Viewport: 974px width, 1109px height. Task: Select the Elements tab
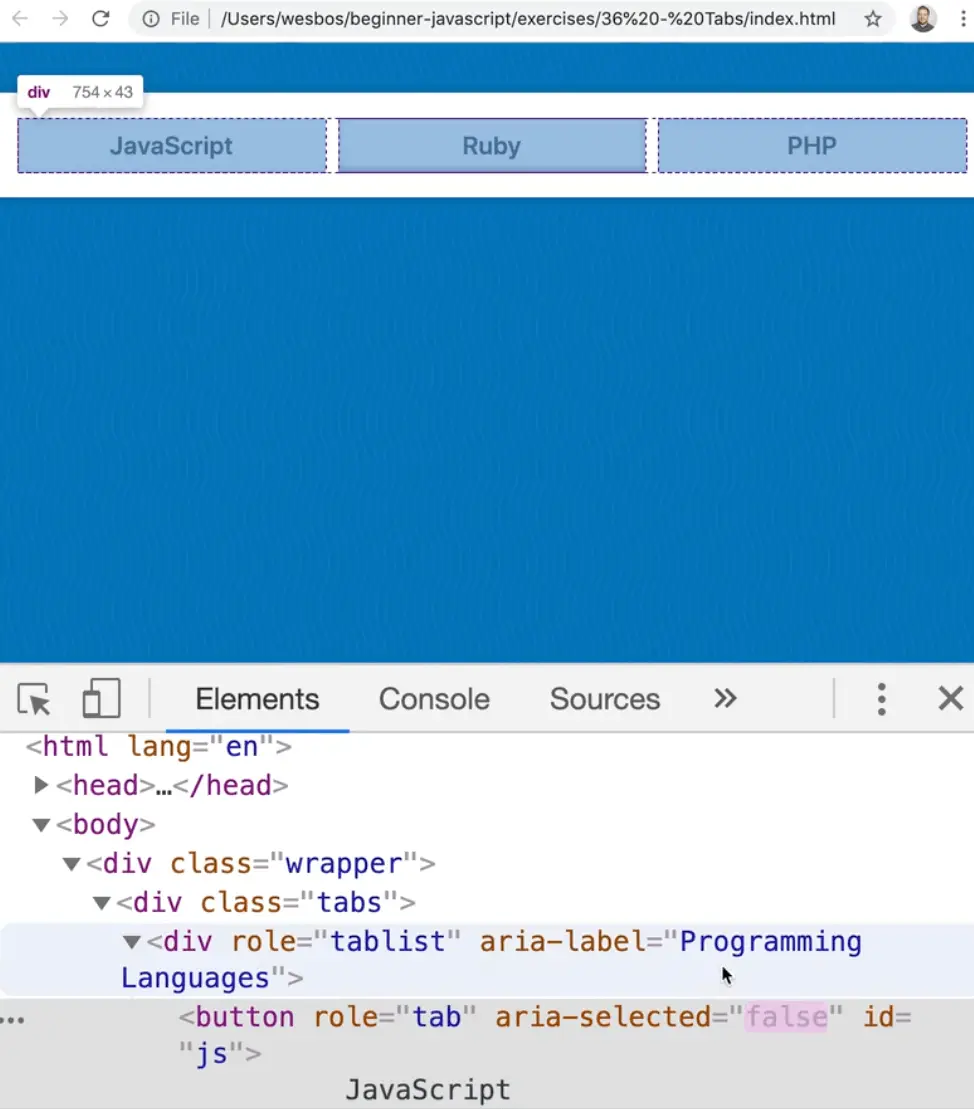(x=257, y=699)
